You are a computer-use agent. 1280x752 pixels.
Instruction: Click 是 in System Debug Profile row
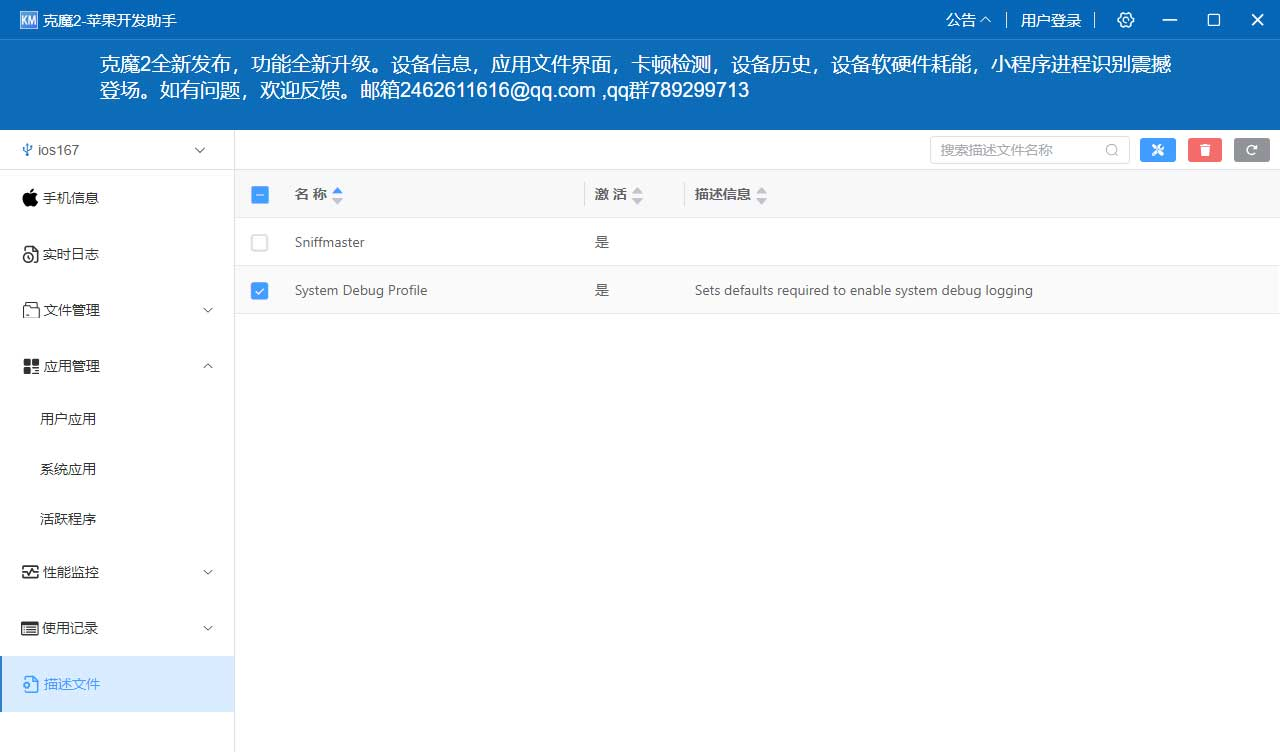pos(602,291)
